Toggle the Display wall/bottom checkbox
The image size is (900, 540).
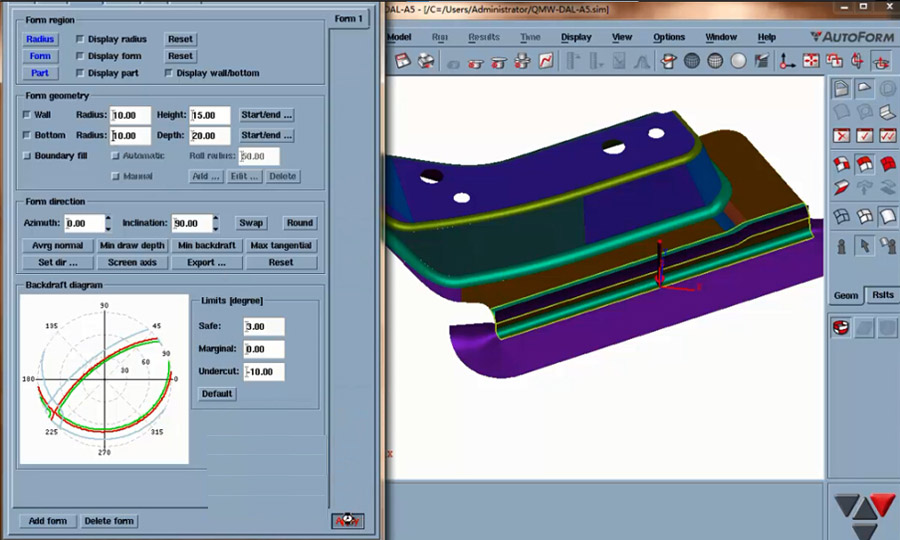pyautogui.click(x=168, y=73)
